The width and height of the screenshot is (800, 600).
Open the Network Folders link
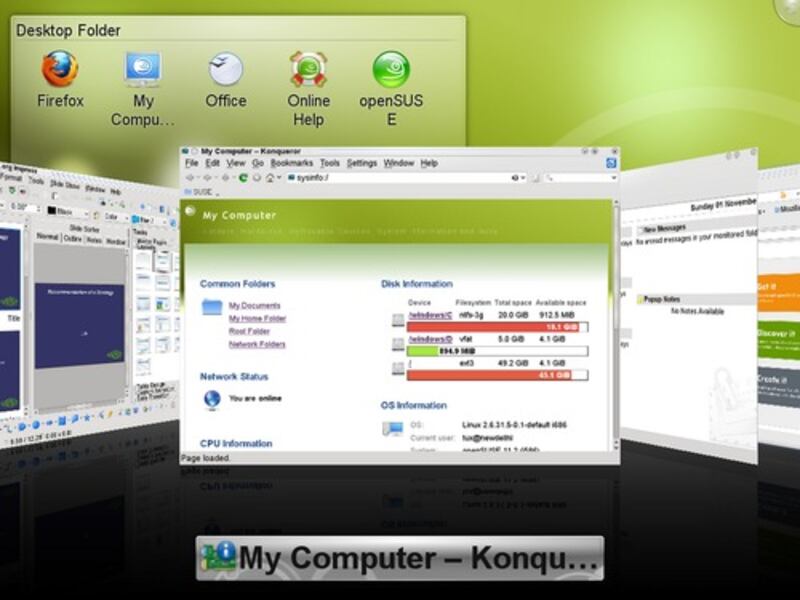257,344
